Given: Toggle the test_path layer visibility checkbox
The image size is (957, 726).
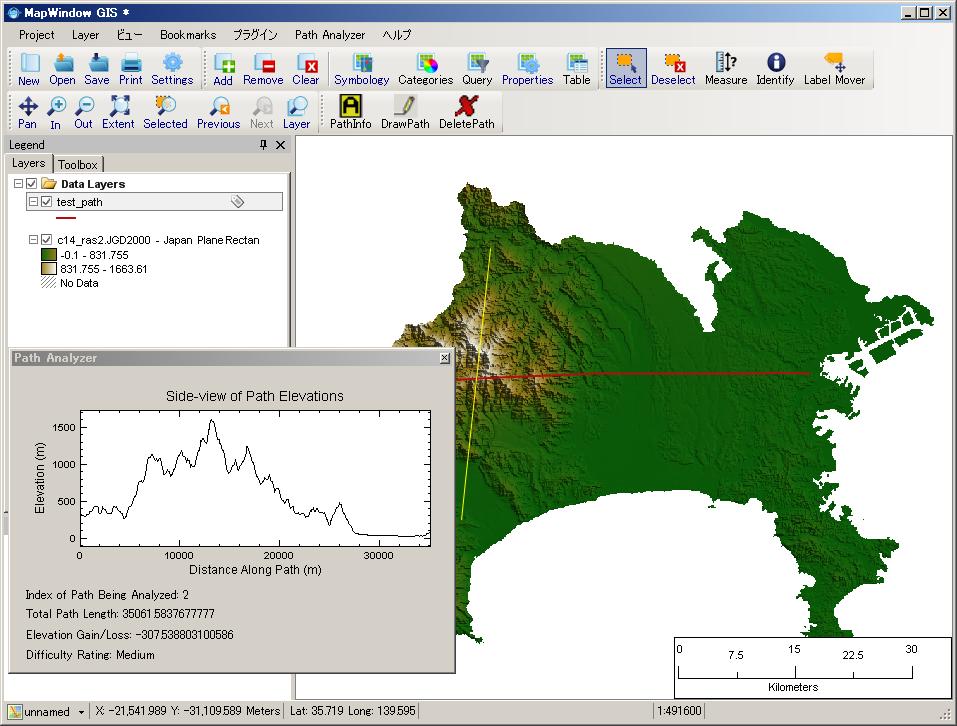Looking at the screenshot, I should coord(46,202).
